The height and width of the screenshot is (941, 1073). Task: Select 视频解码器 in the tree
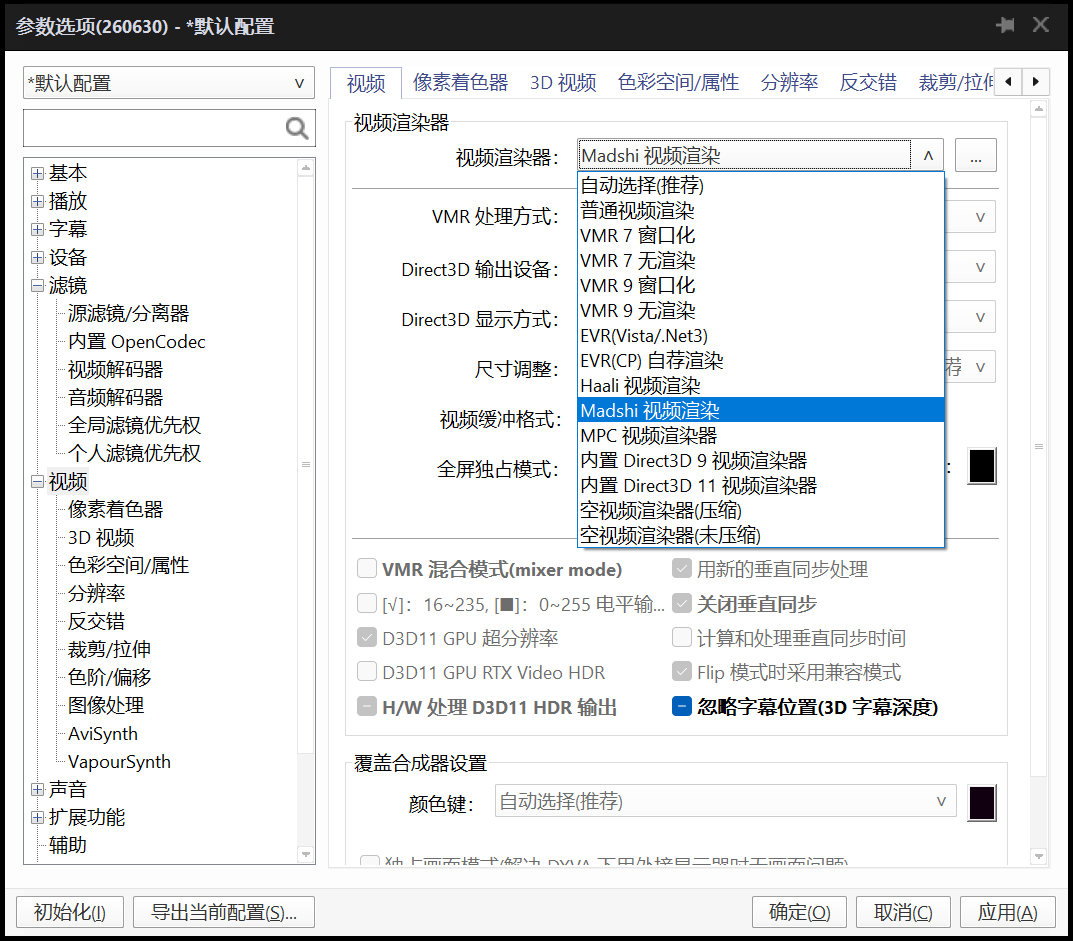[x=115, y=370]
